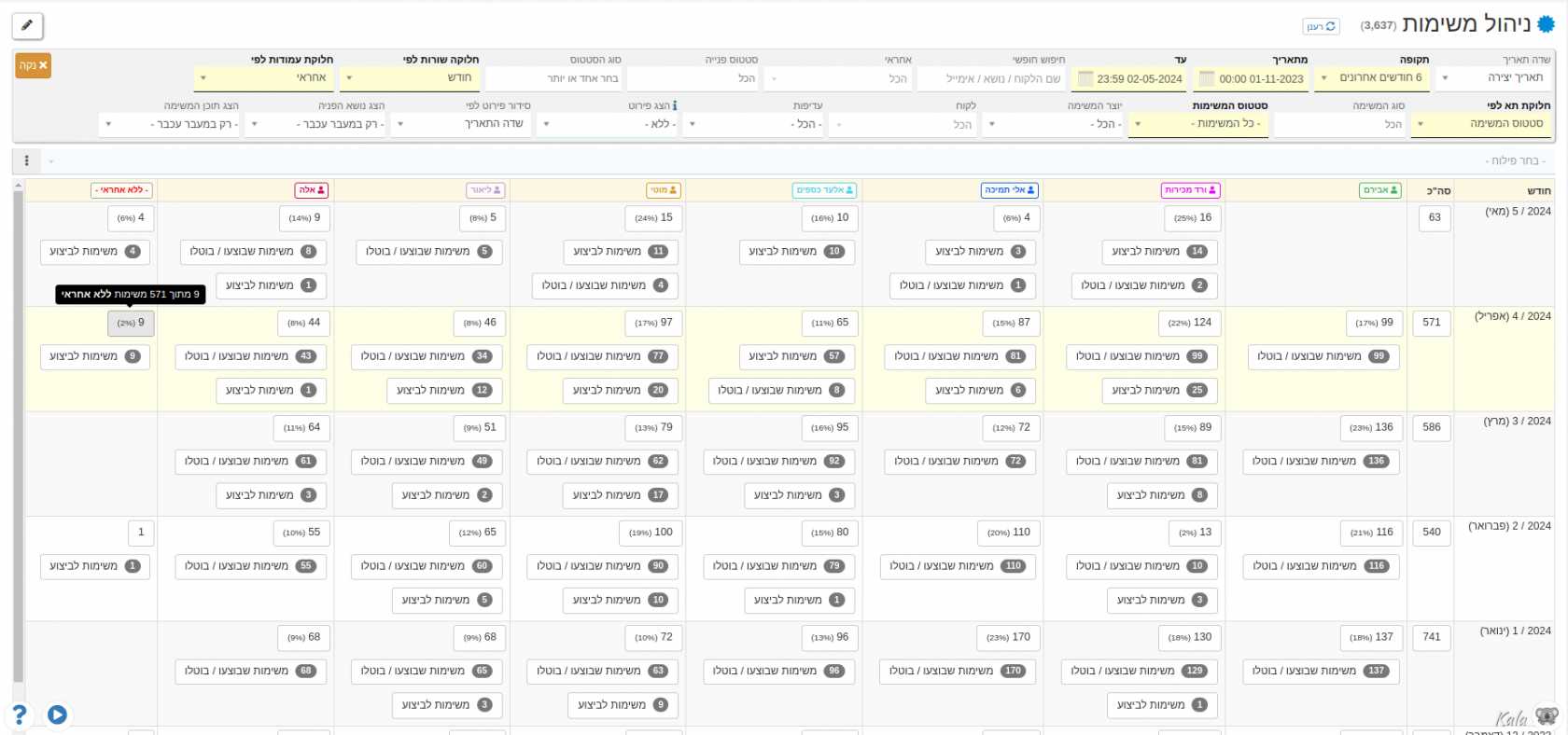The width and height of the screenshot is (1568, 735).
Task: Click the אלי תמיכה column tag
Action: 1009,190
